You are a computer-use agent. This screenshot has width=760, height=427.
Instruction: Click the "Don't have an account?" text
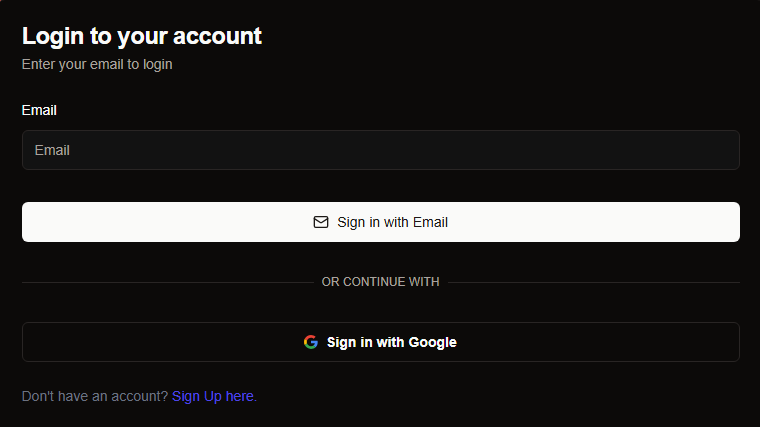(95, 396)
